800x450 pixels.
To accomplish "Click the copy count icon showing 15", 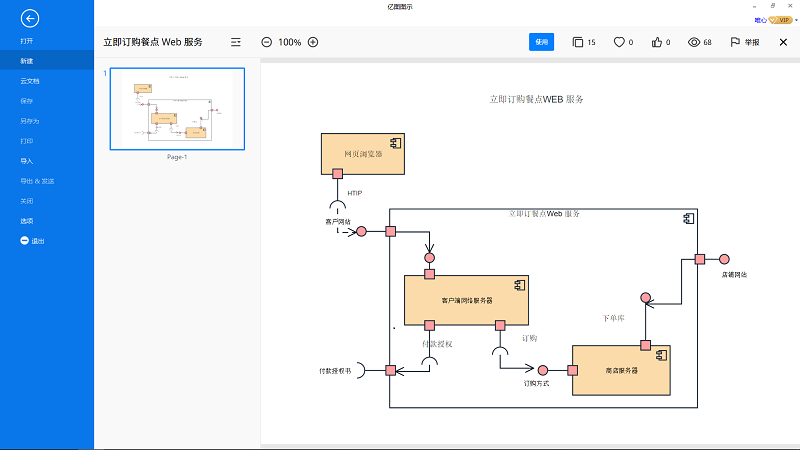I will tap(578, 42).
